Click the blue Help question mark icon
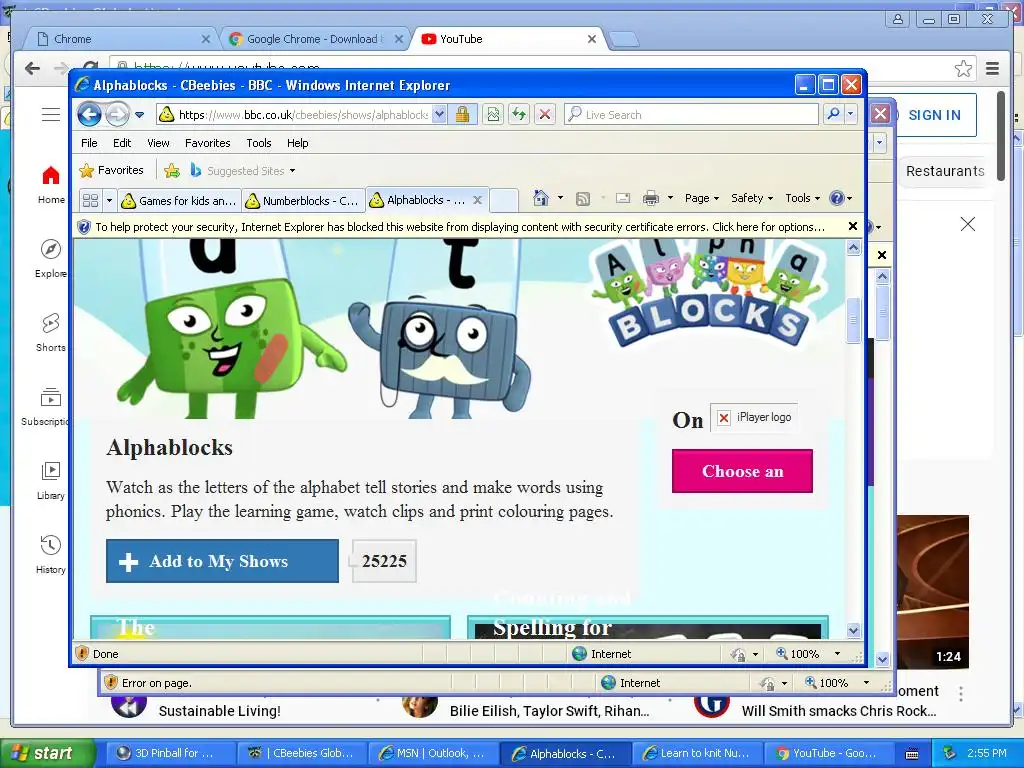1024x768 pixels. click(837, 198)
